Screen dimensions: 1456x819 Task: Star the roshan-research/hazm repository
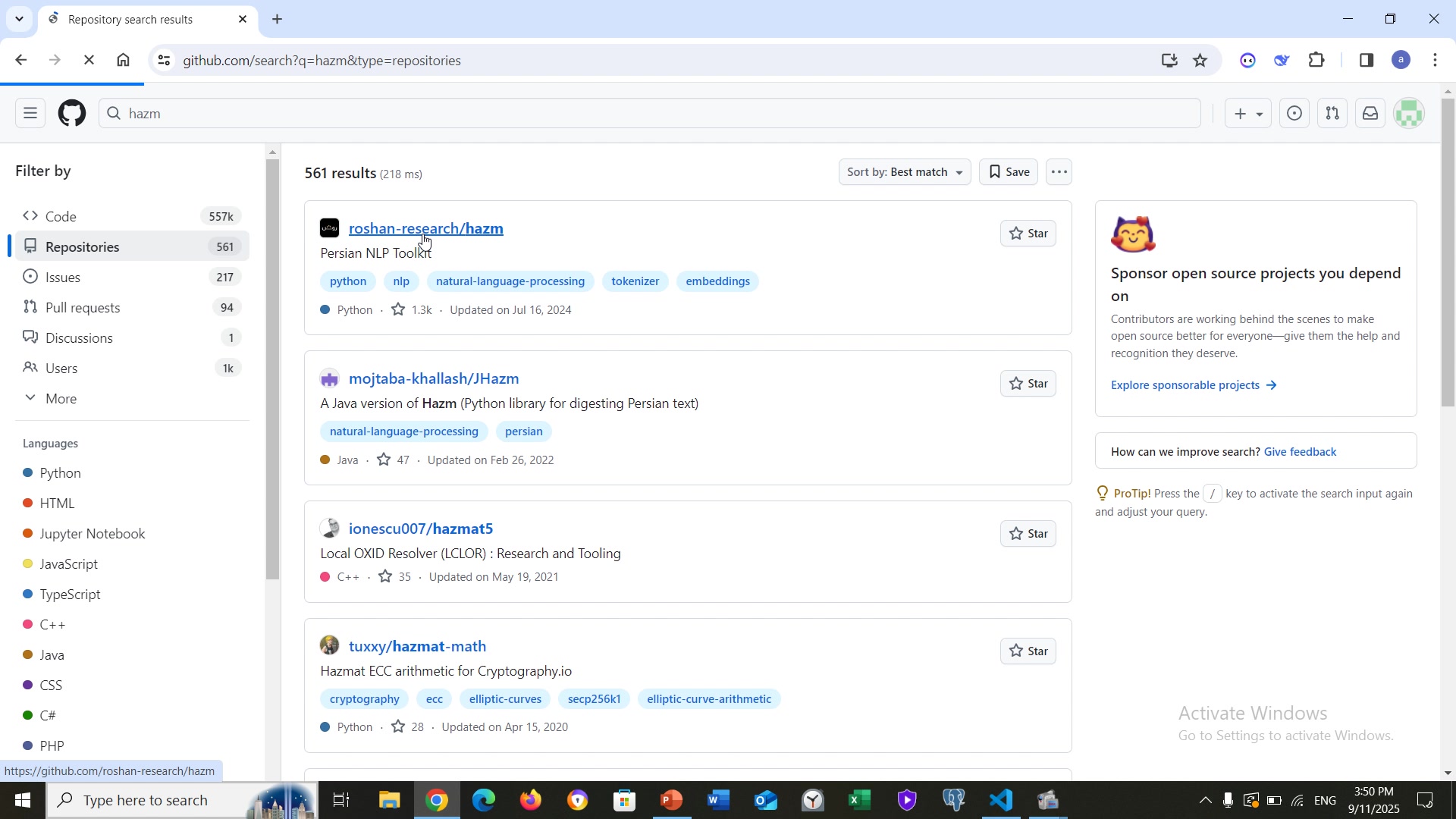[1028, 234]
